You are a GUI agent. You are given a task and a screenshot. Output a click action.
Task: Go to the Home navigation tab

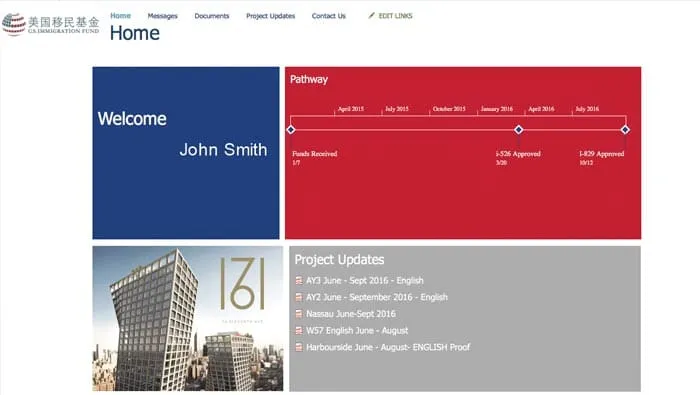pos(121,16)
